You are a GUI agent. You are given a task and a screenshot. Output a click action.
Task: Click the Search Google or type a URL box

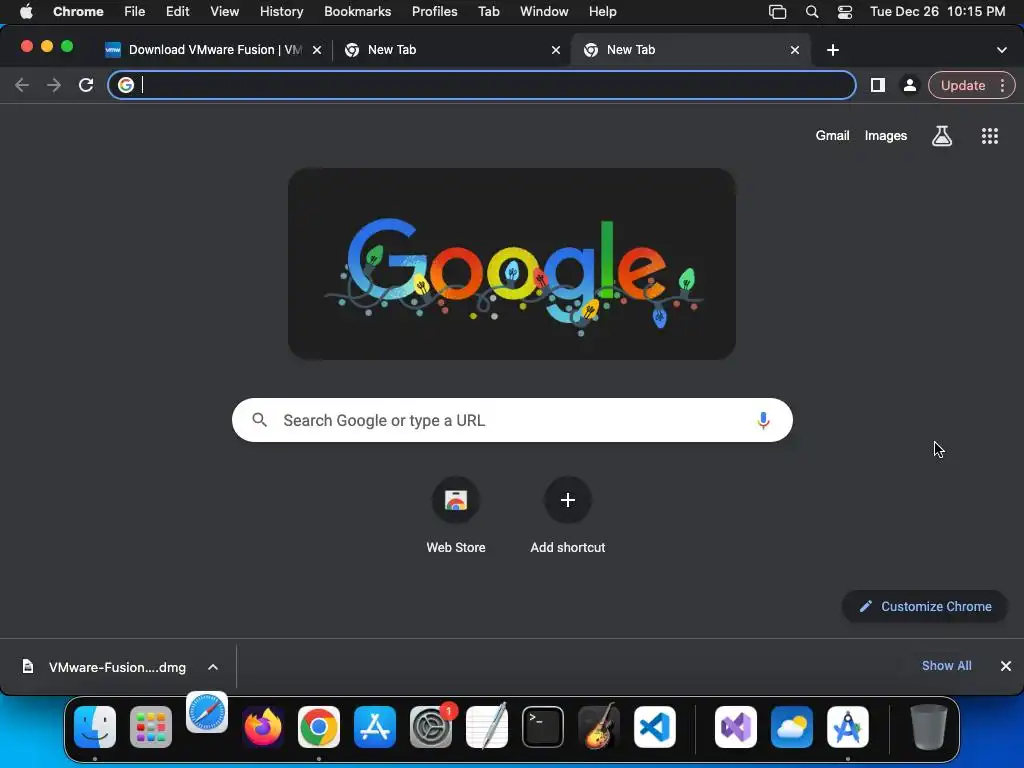coord(512,420)
